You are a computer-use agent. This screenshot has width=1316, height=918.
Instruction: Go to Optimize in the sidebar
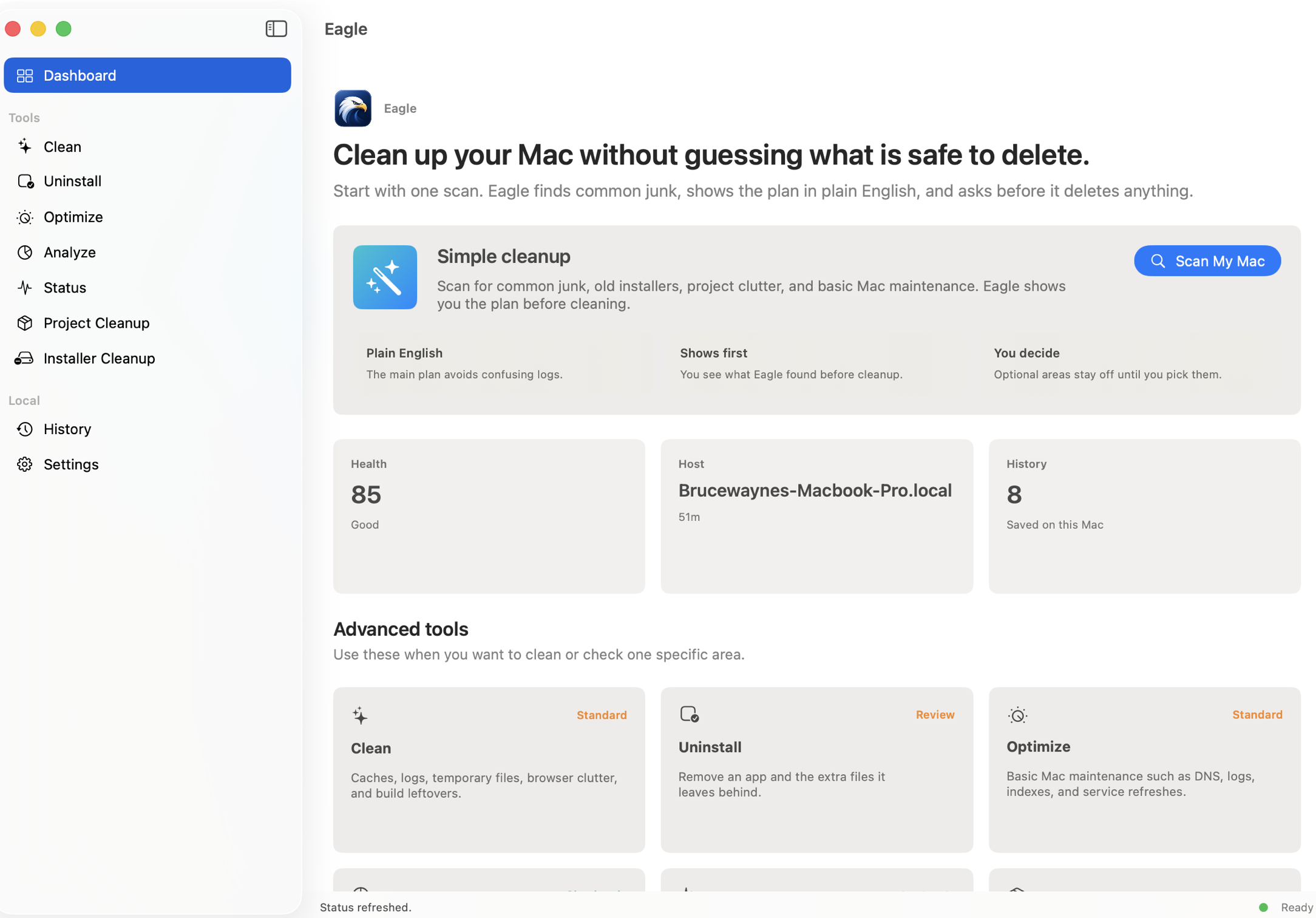(148, 217)
